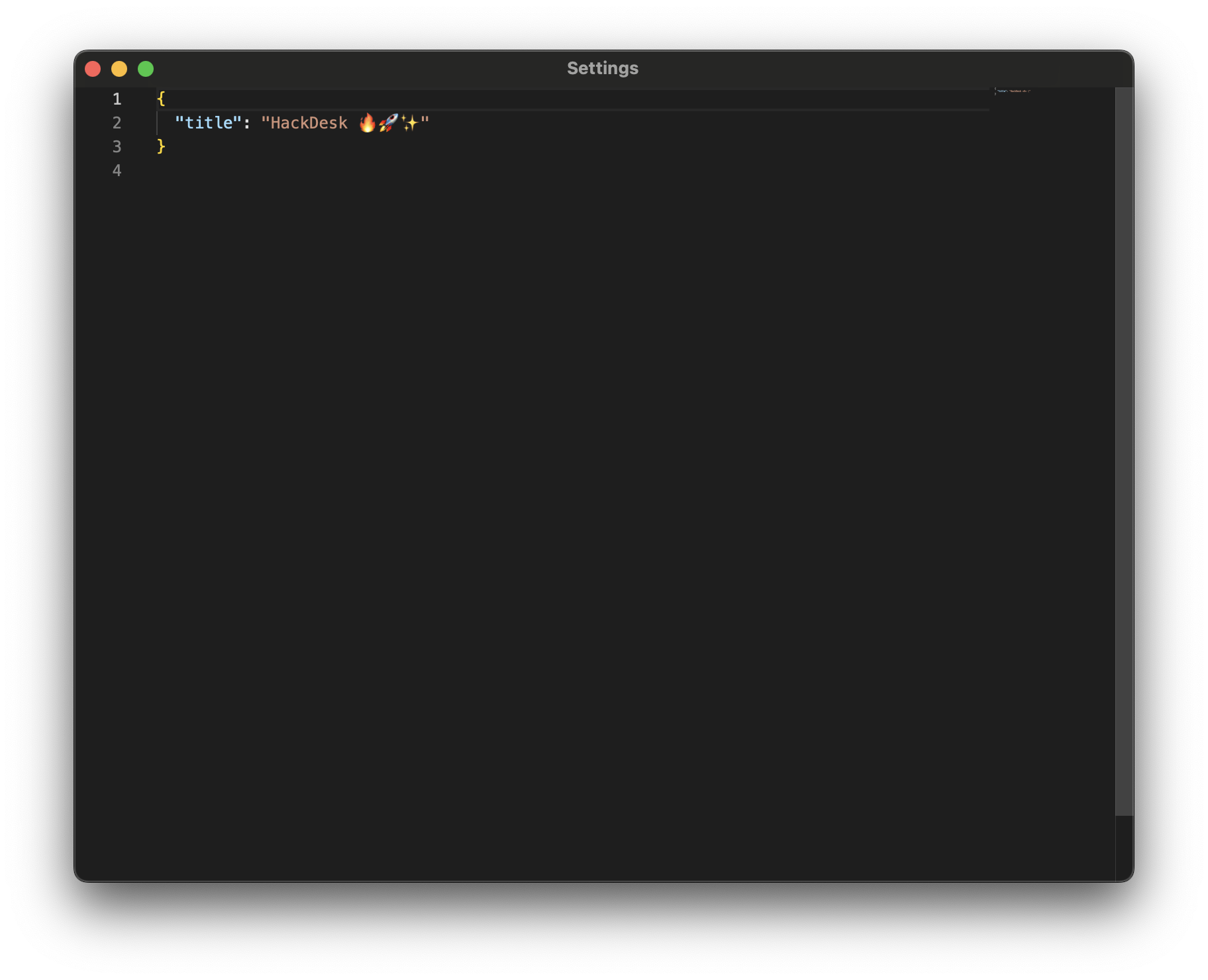Screen dimensions: 1208x980
Task: Select line 1 via its line number
Action: point(117,99)
